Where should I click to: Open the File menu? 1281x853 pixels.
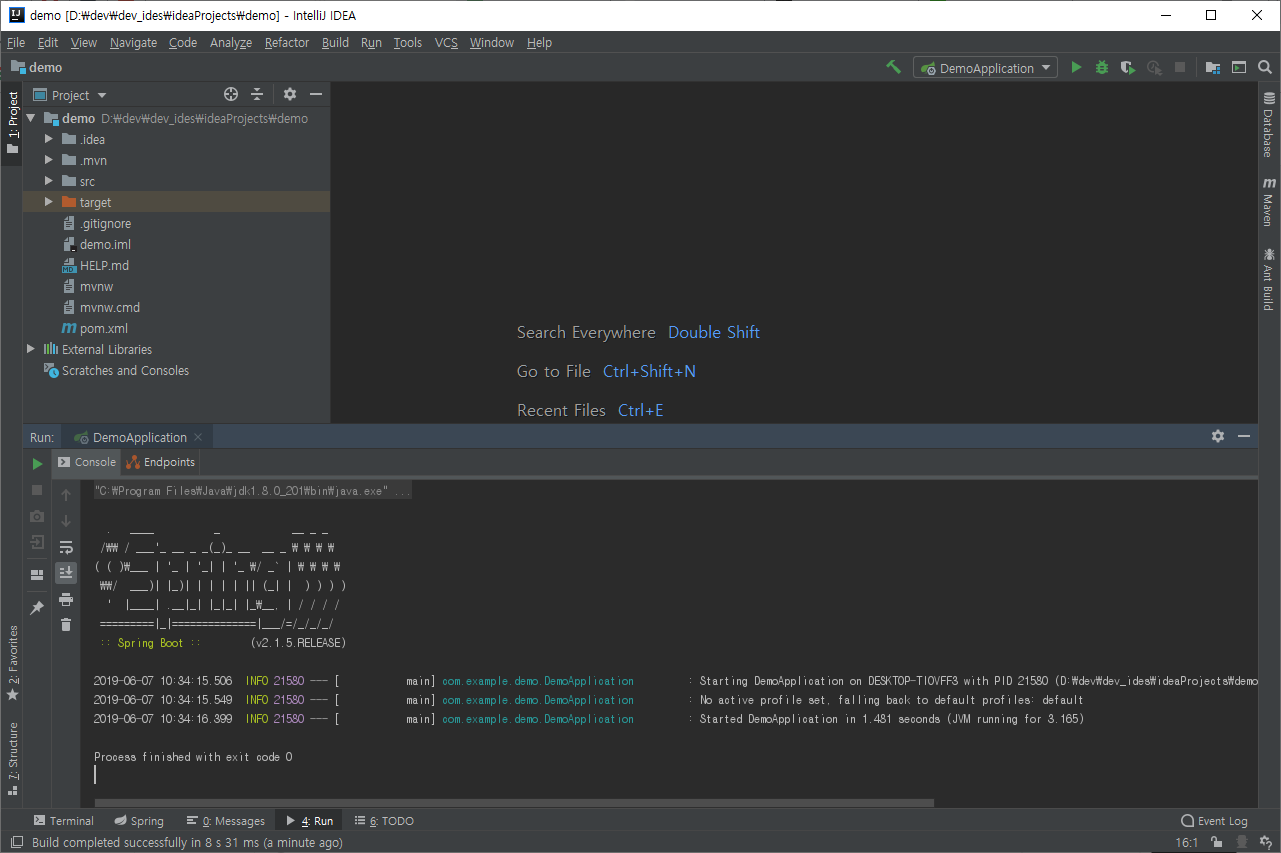15,42
